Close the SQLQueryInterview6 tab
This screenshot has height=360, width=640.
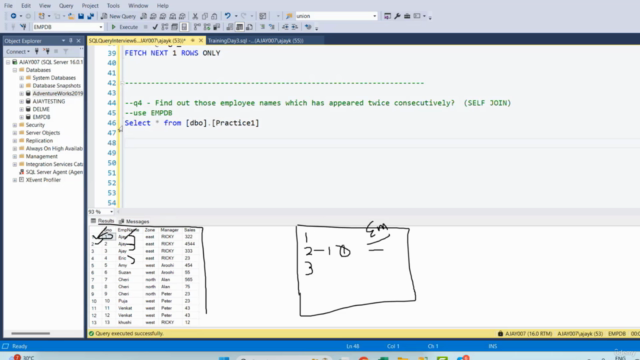tap(201, 41)
